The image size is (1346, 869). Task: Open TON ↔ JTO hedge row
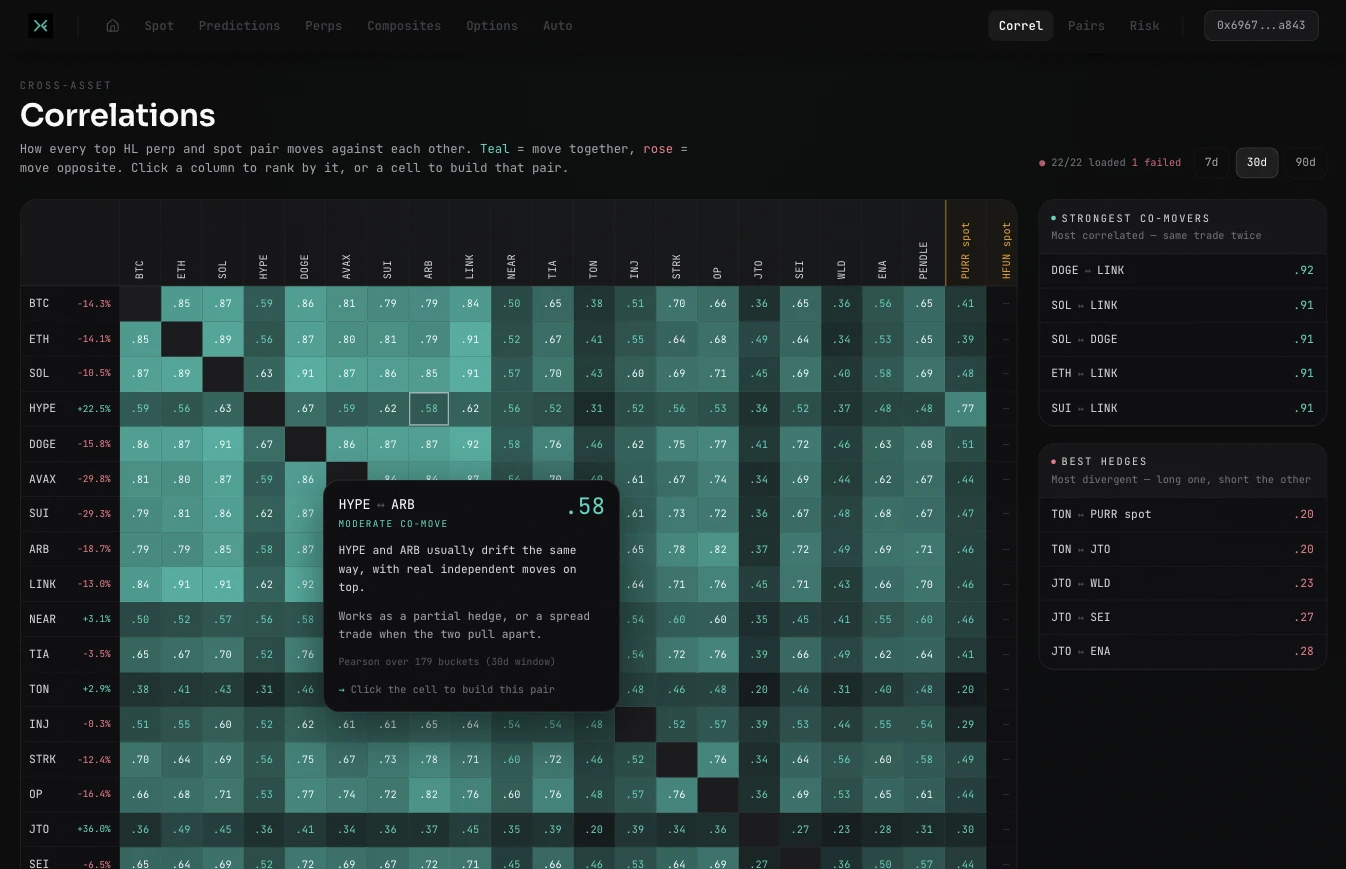(1182, 549)
